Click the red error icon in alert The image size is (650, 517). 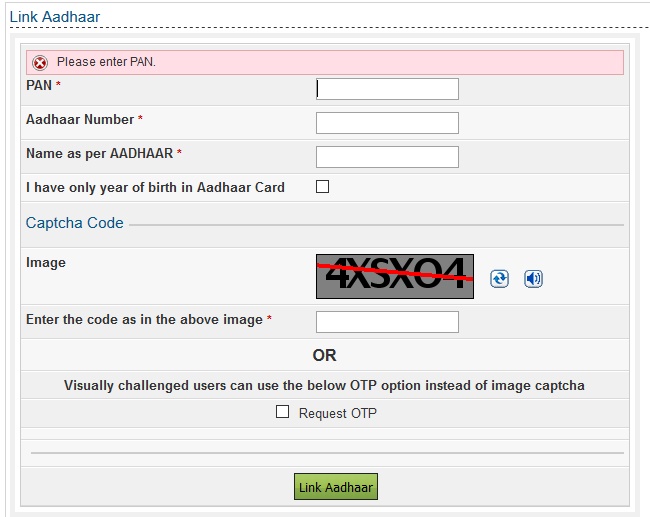41,63
